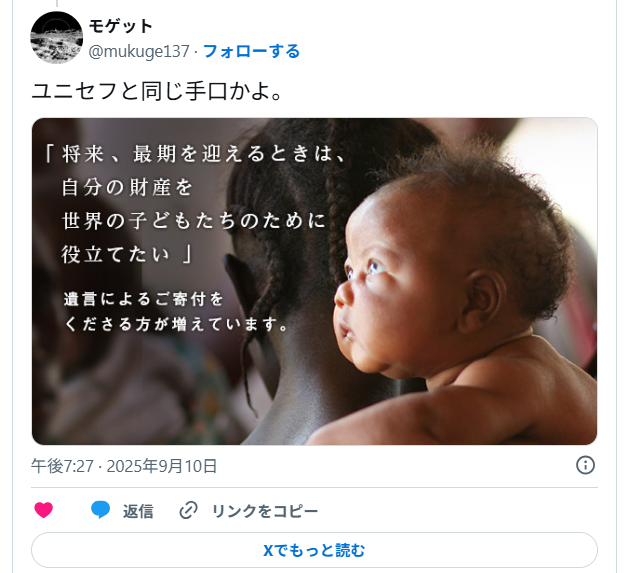The height and width of the screenshot is (573, 631).
Task: Open the 午後7:27 timestamp link
Action: [x=62, y=466]
